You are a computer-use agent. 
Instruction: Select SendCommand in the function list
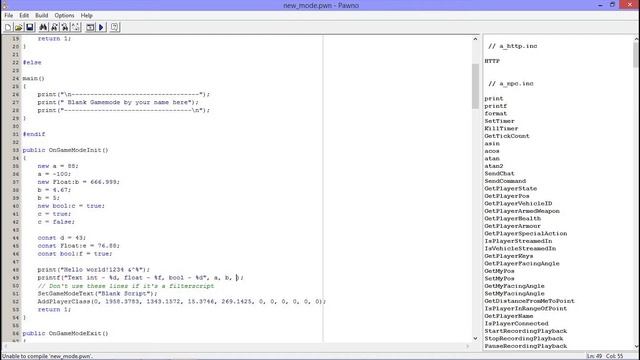(505, 181)
